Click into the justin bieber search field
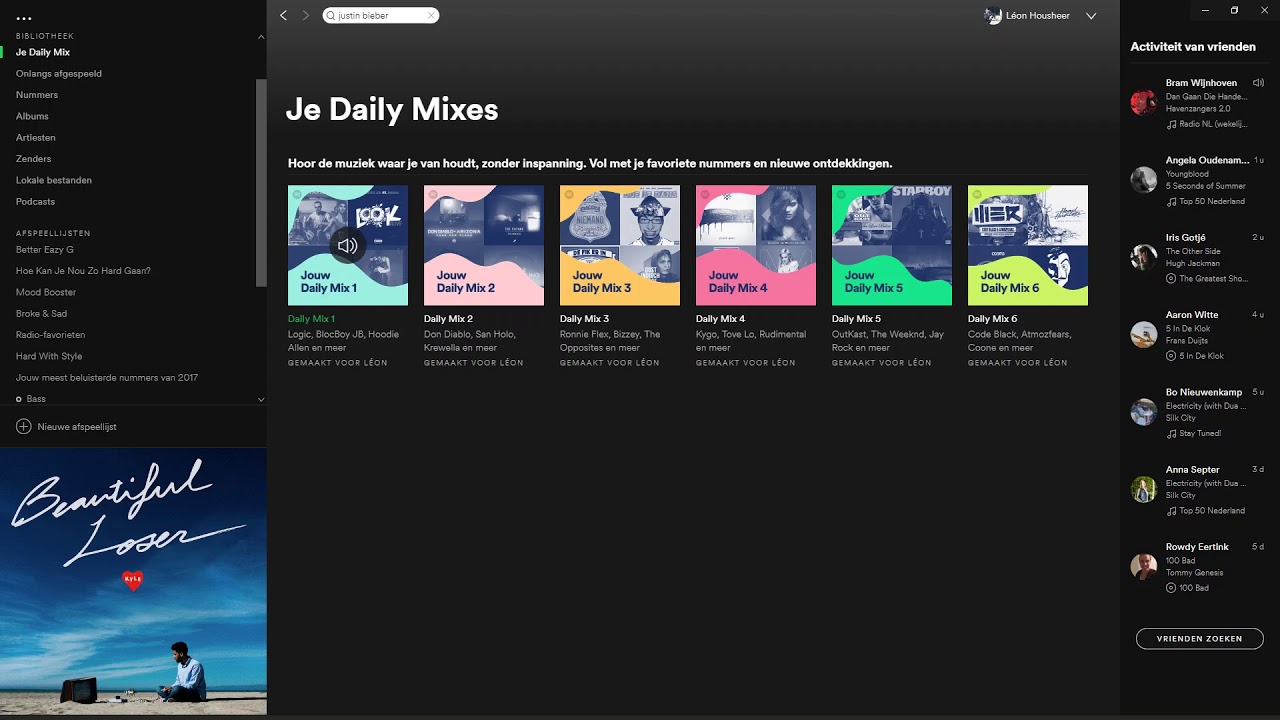 381,15
